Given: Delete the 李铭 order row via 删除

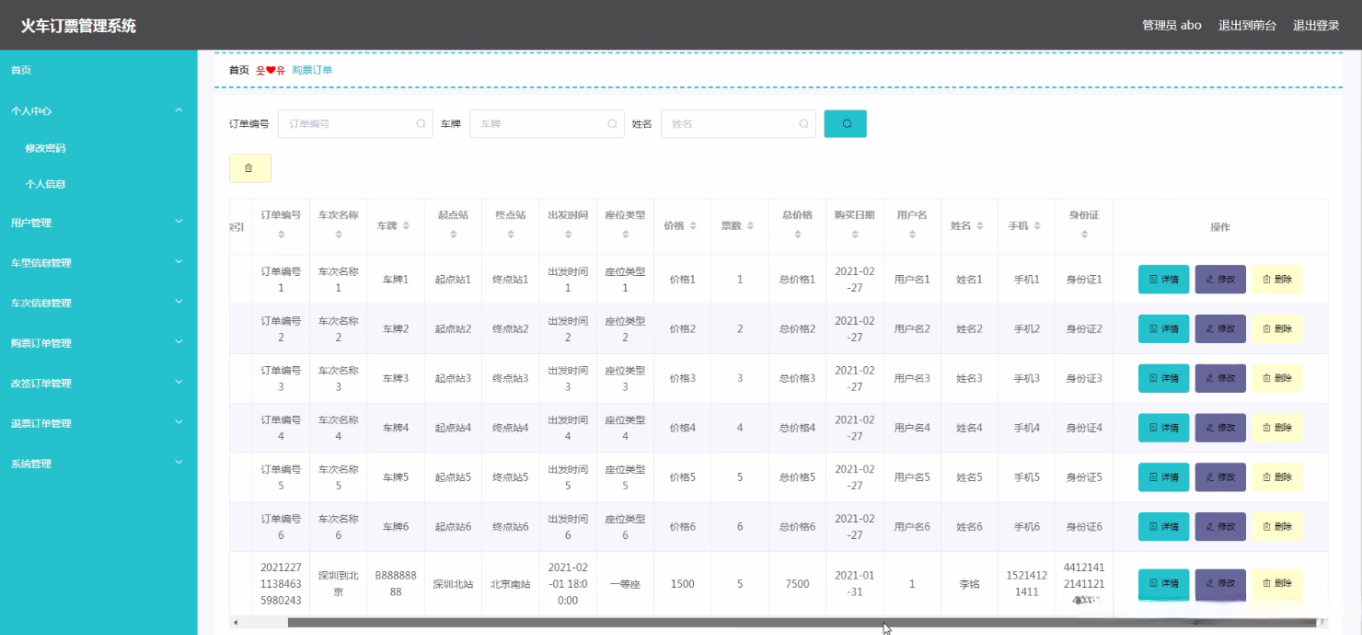Looking at the screenshot, I should click(1277, 583).
